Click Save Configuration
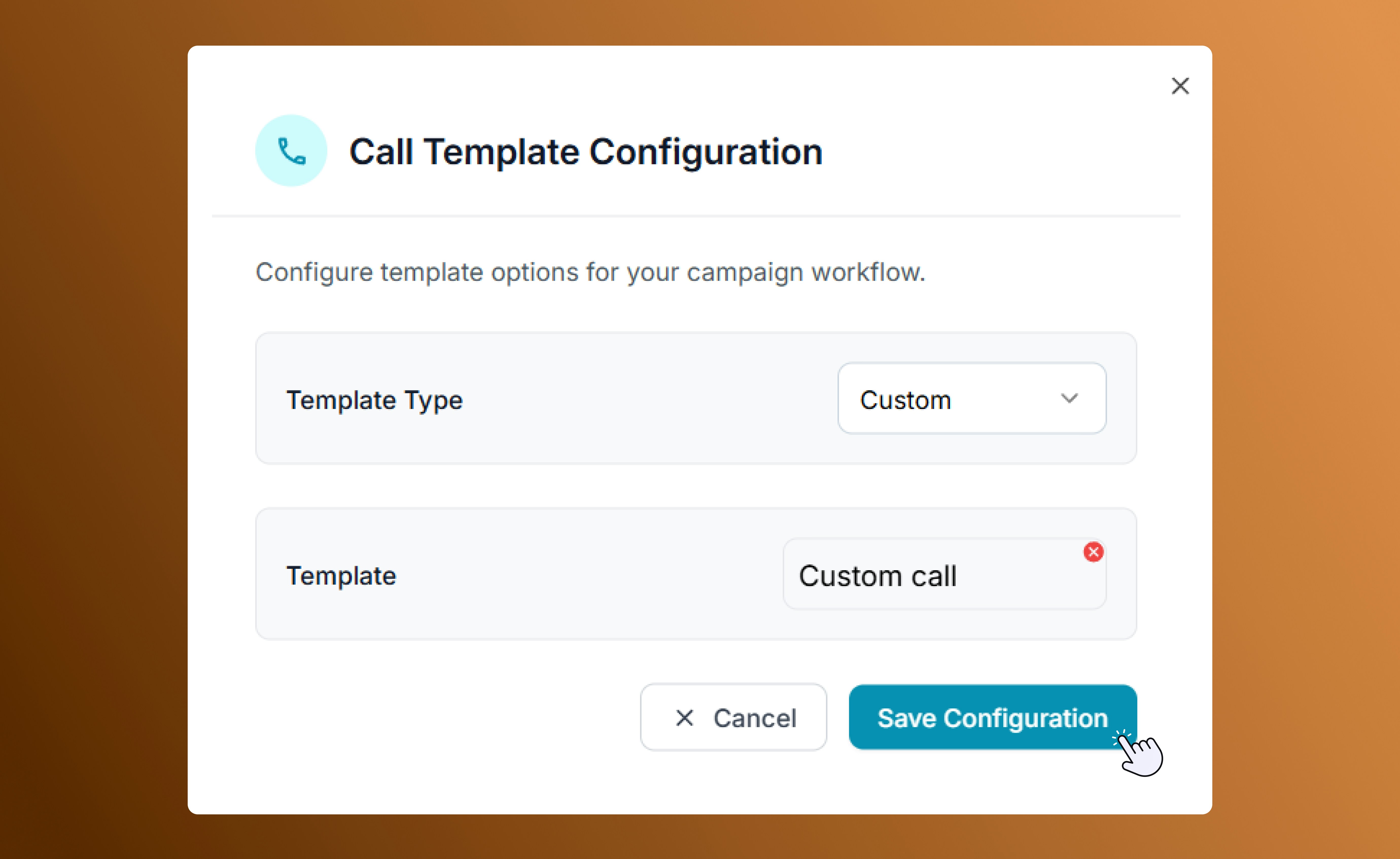1400x859 pixels. coord(992,718)
